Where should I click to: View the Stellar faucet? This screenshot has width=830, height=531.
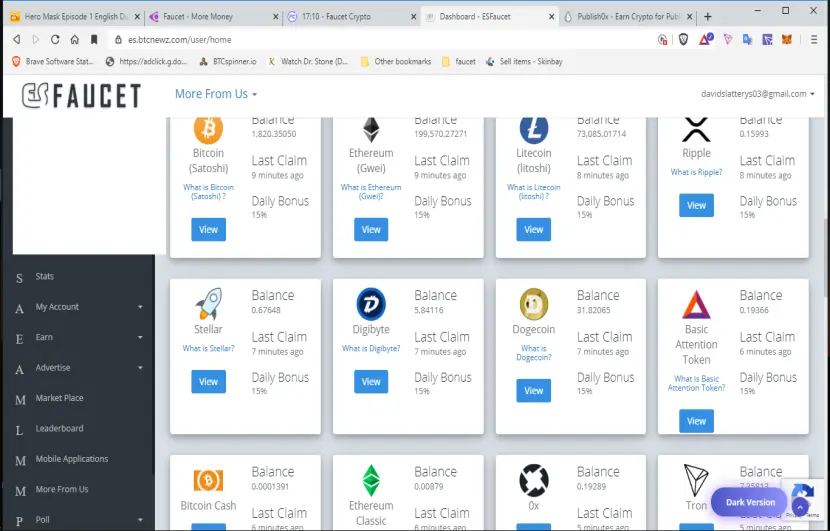(208, 382)
